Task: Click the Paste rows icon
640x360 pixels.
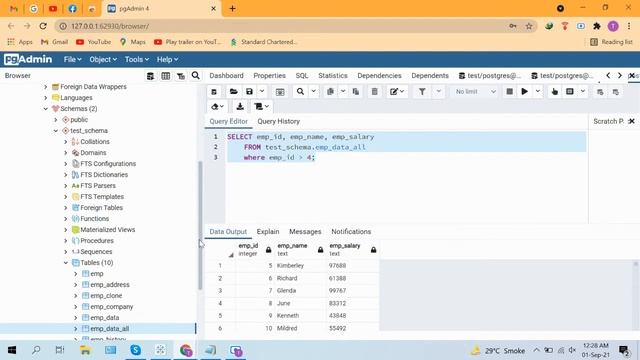Action: click(356, 92)
